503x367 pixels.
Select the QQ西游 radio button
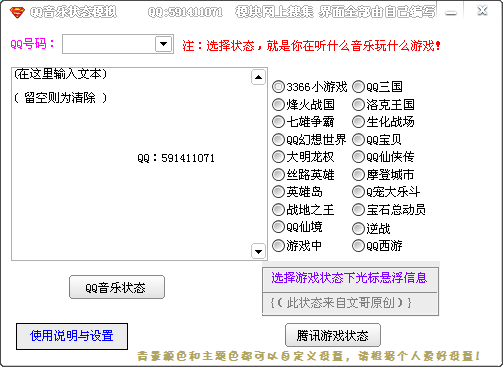click(x=358, y=246)
